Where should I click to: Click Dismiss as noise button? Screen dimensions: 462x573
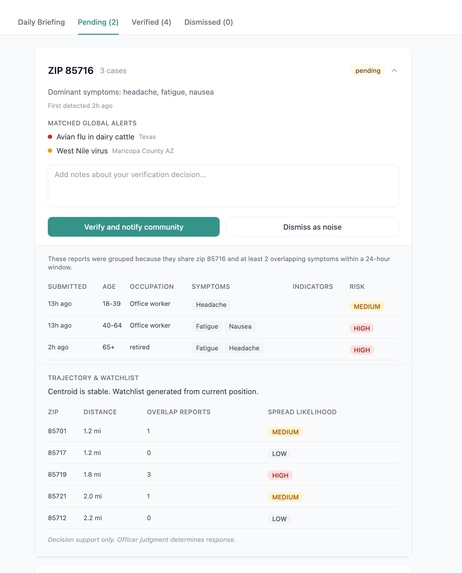pos(312,227)
